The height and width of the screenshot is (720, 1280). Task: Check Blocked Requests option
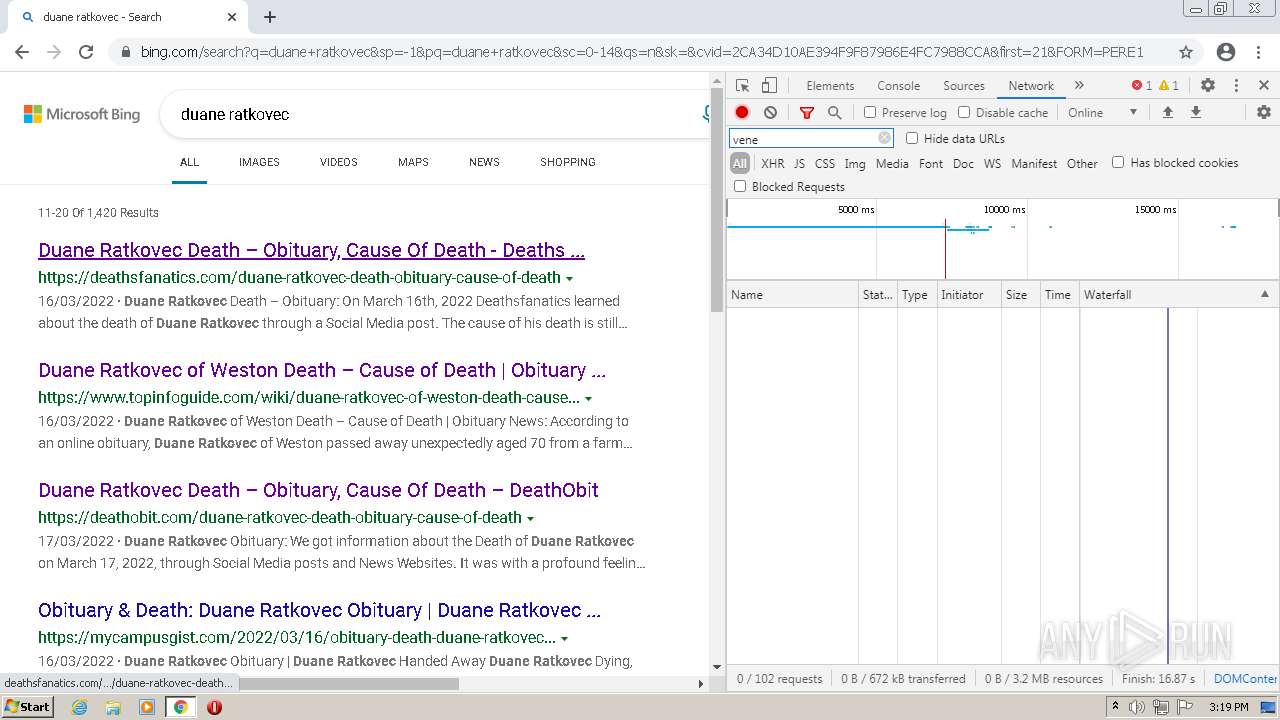740,186
